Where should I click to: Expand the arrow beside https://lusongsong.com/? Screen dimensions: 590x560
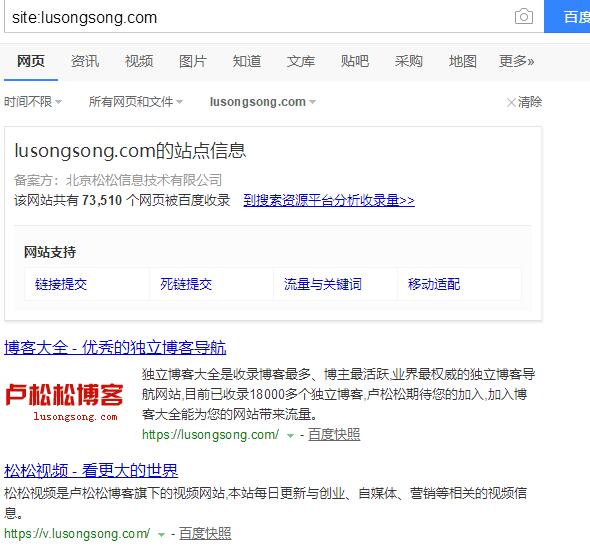click(x=290, y=436)
